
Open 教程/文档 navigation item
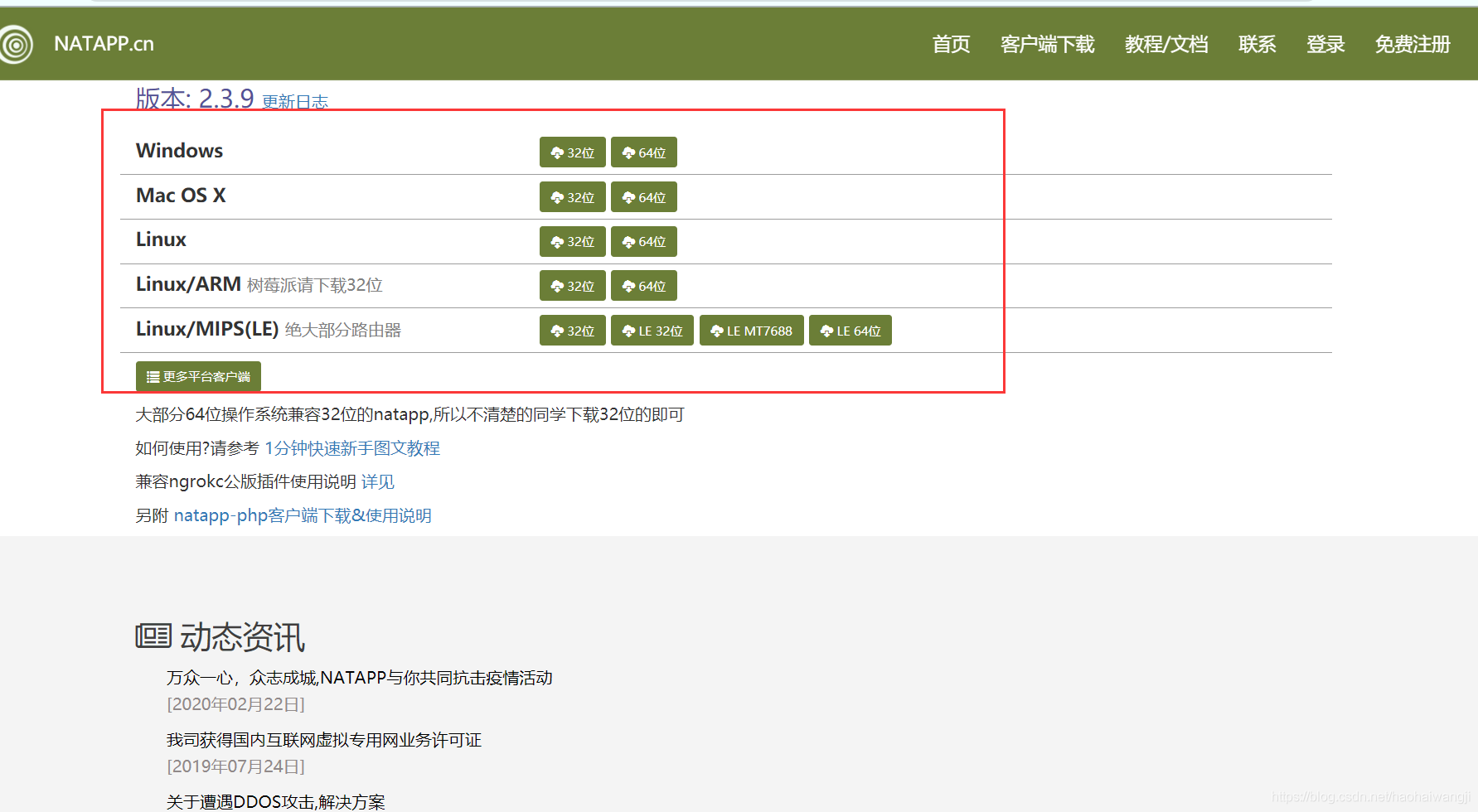1166,44
